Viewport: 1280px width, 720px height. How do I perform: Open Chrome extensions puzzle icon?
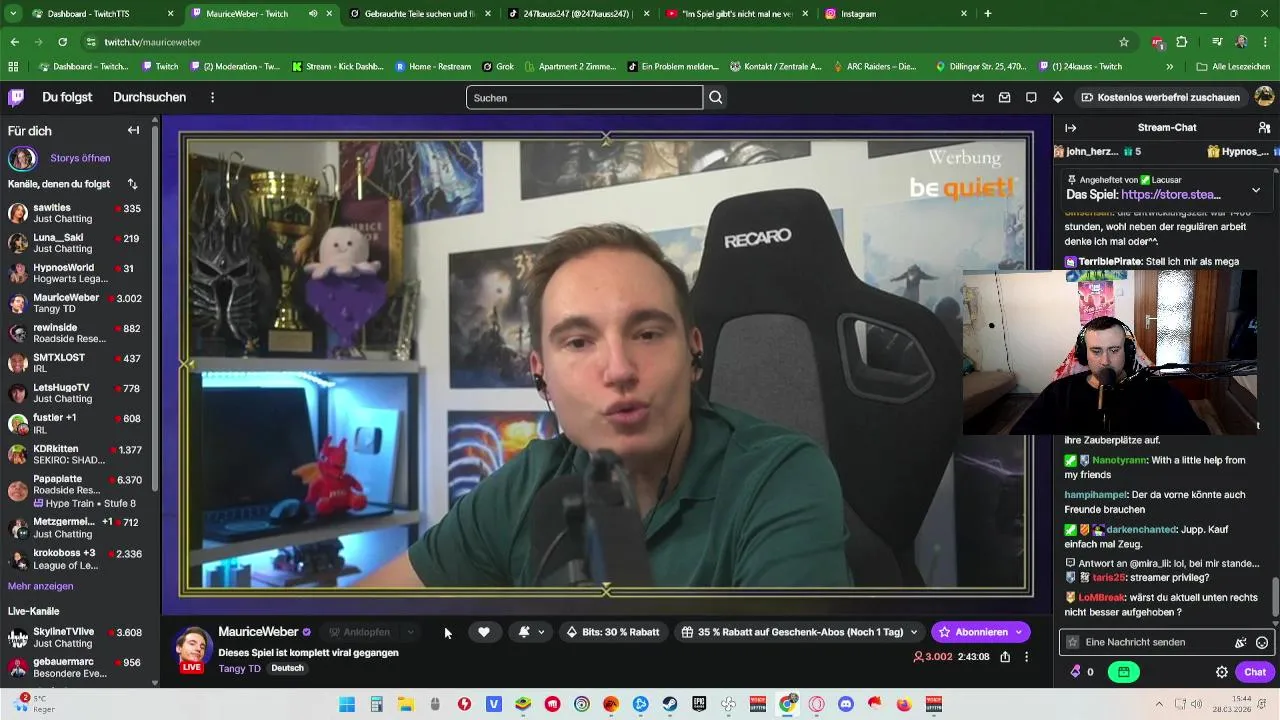click(1182, 42)
